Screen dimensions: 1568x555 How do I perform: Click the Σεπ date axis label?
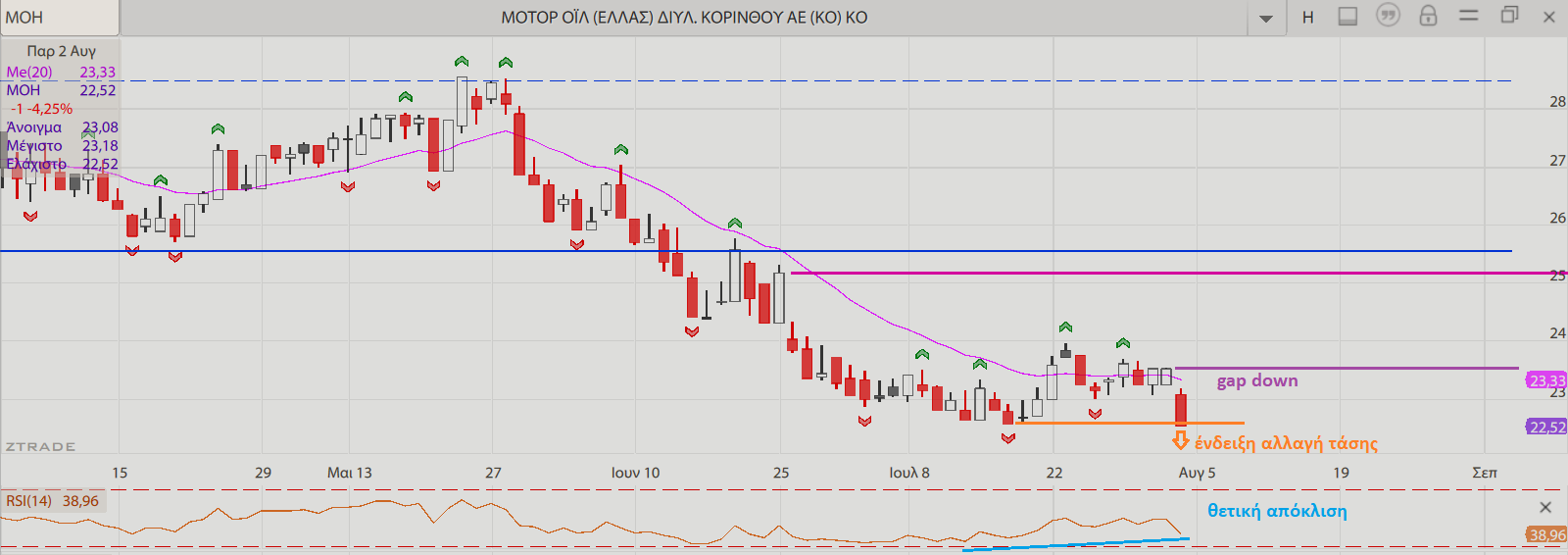(1485, 473)
